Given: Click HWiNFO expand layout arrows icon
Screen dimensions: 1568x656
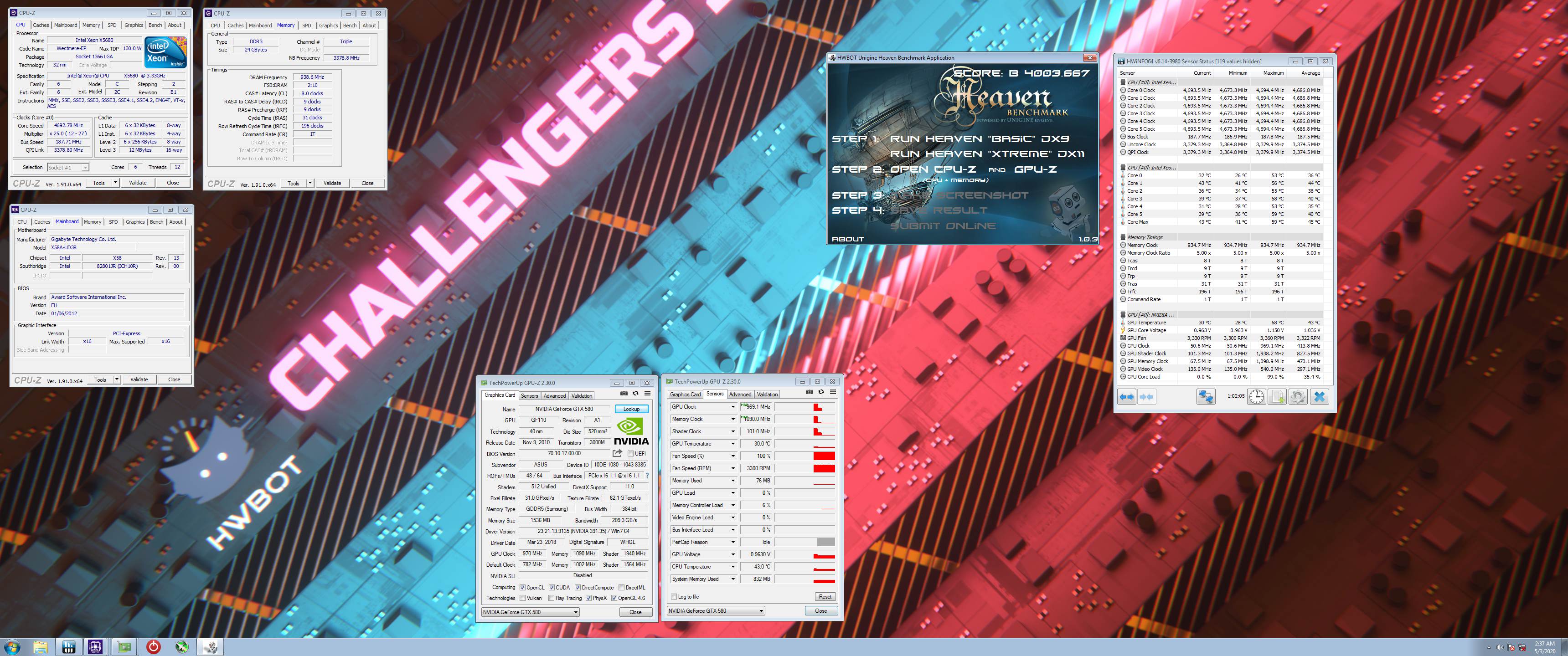Looking at the screenshot, I should click(x=1127, y=397).
